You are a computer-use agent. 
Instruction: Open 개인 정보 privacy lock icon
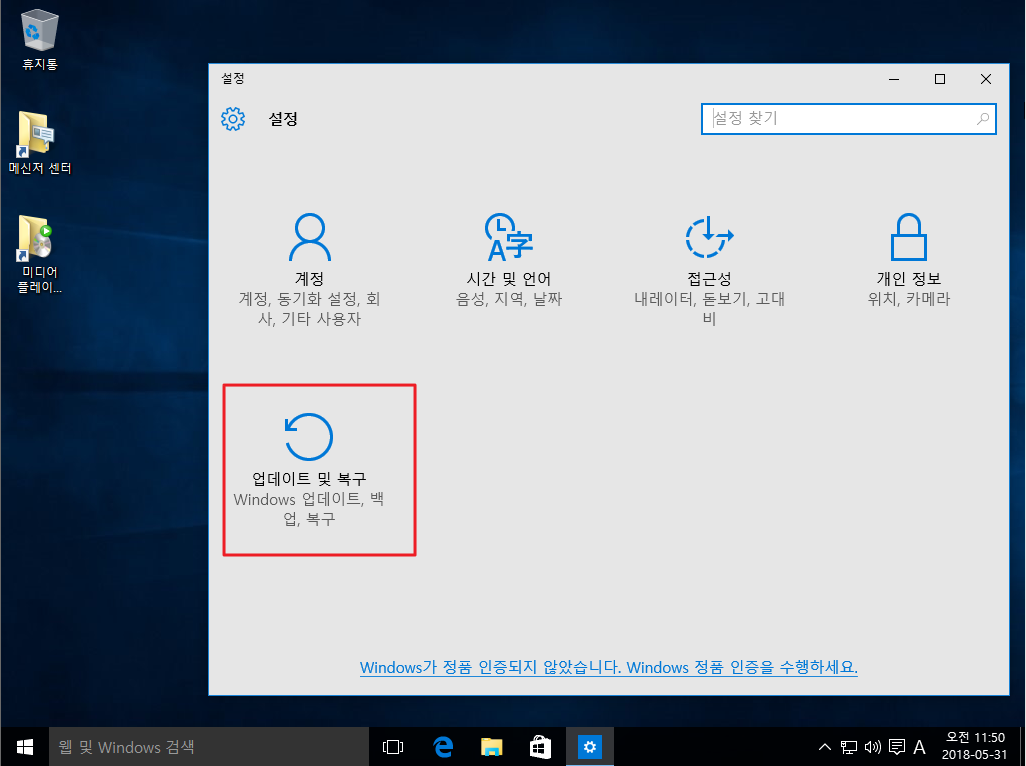coord(909,237)
